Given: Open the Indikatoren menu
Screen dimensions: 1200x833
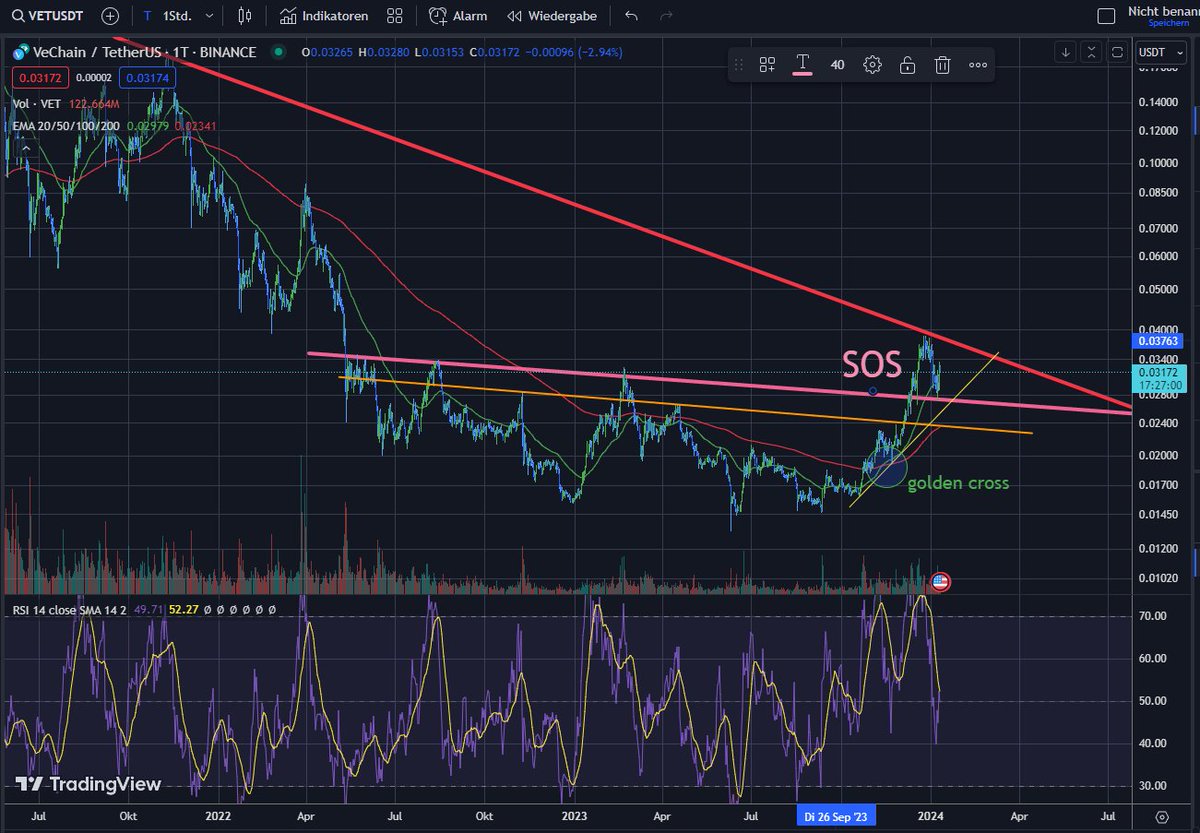Looking at the screenshot, I should 324,16.
